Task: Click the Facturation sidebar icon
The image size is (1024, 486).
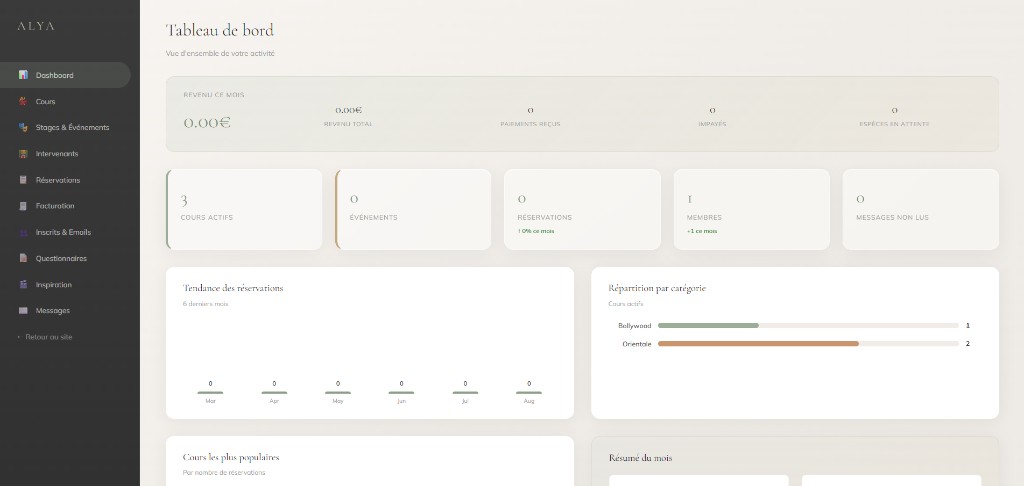Action: coord(24,206)
